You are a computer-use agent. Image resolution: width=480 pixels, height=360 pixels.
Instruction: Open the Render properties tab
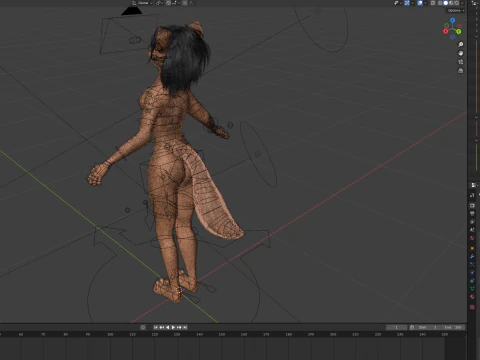pos(472,206)
